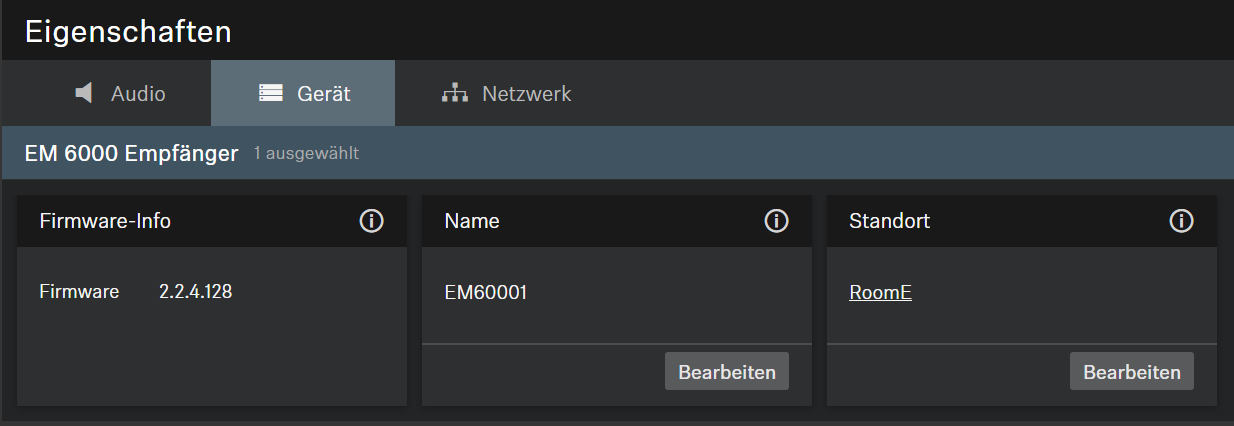Screen dimensions: 1234x426
Task: Click the Firmware-Info card title
Action: 105,221
